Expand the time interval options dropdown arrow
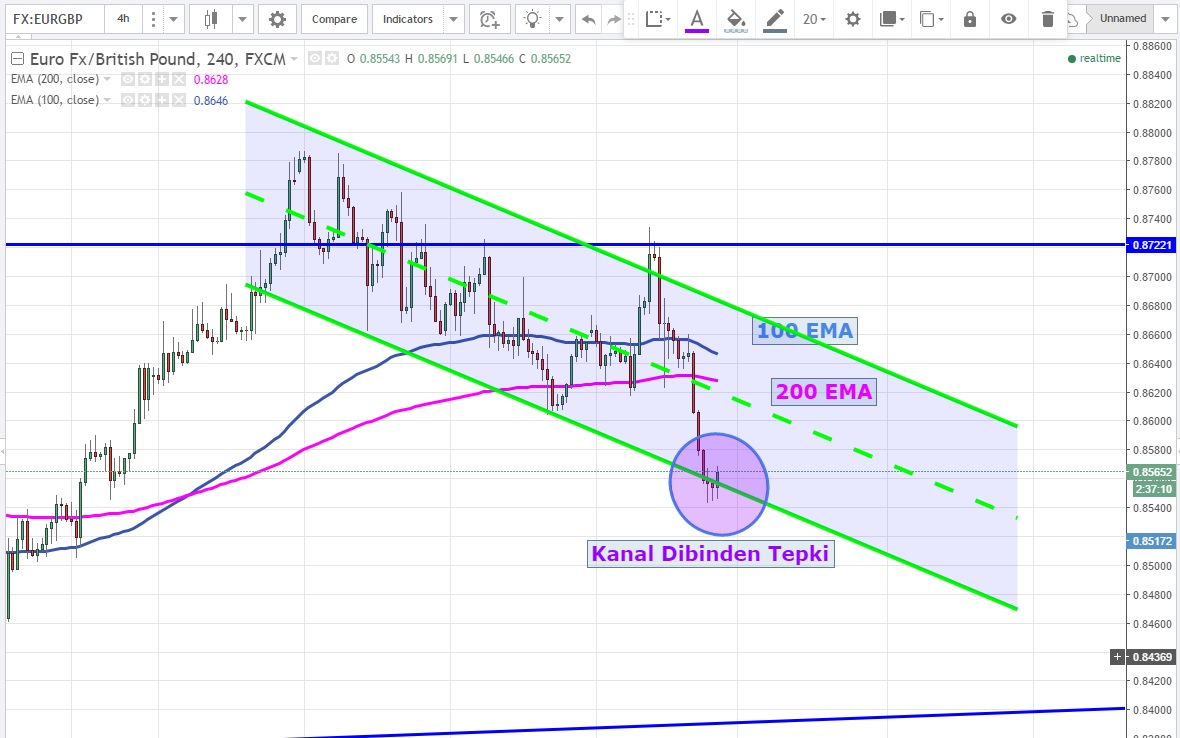 coord(174,19)
